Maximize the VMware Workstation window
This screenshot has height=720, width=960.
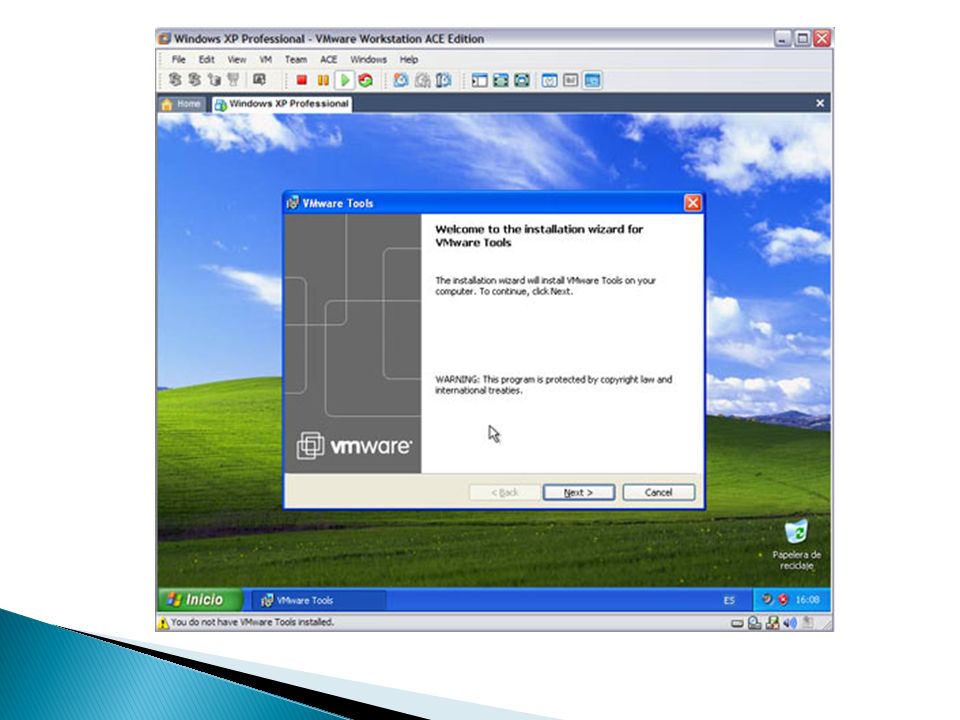click(802, 39)
